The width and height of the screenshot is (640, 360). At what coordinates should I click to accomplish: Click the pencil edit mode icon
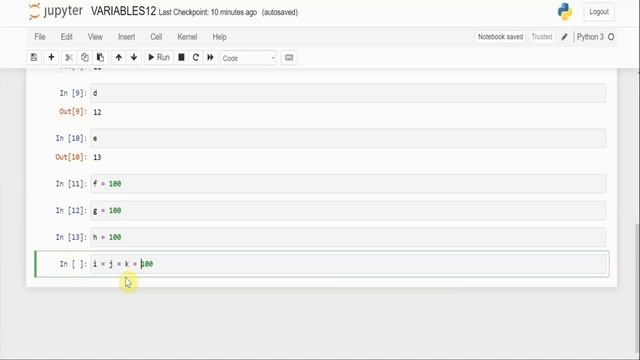click(564, 37)
